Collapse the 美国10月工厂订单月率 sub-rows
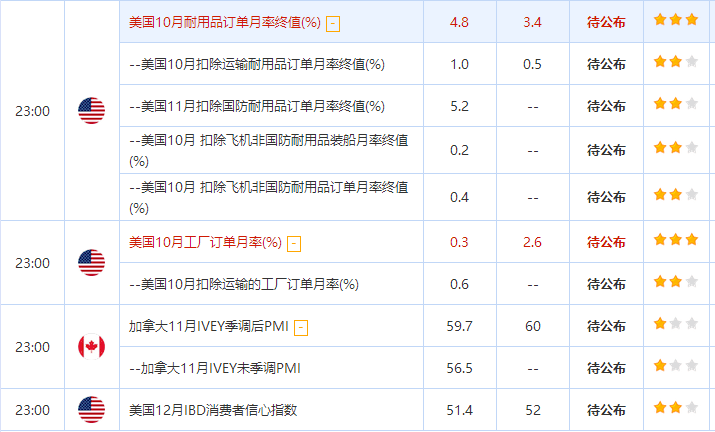Image resolution: width=715 pixels, height=432 pixels. pyautogui.click(x=294, y=243)
